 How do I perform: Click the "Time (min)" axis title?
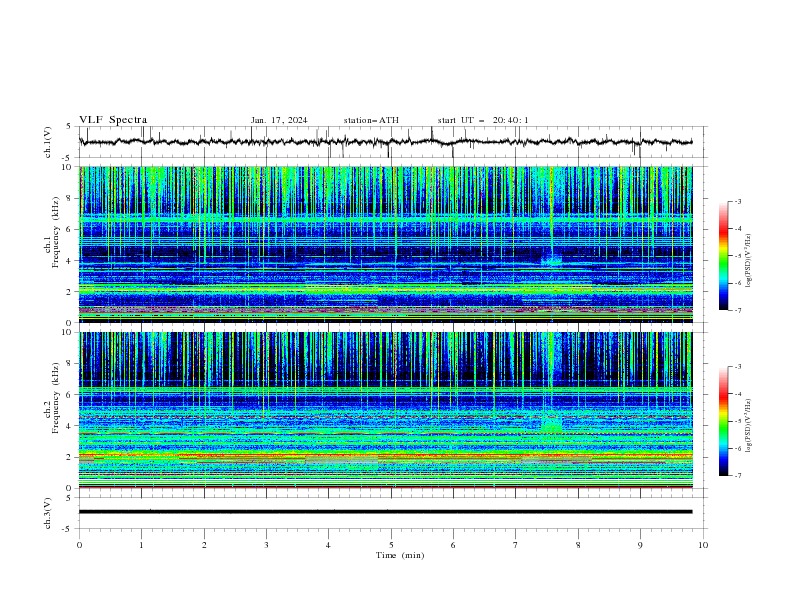click(400, 555)
